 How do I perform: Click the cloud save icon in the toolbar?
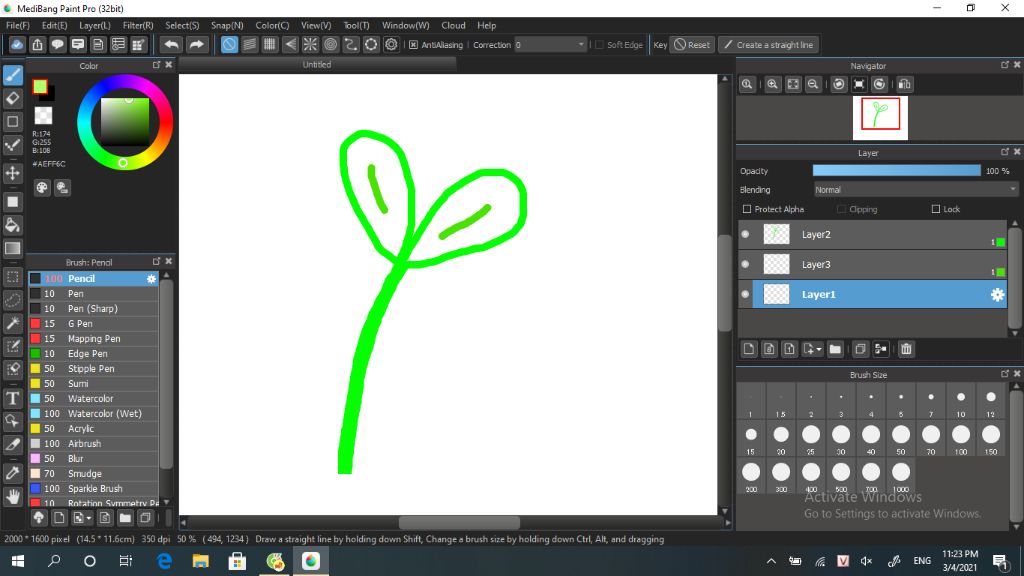(x=17, y=44)
